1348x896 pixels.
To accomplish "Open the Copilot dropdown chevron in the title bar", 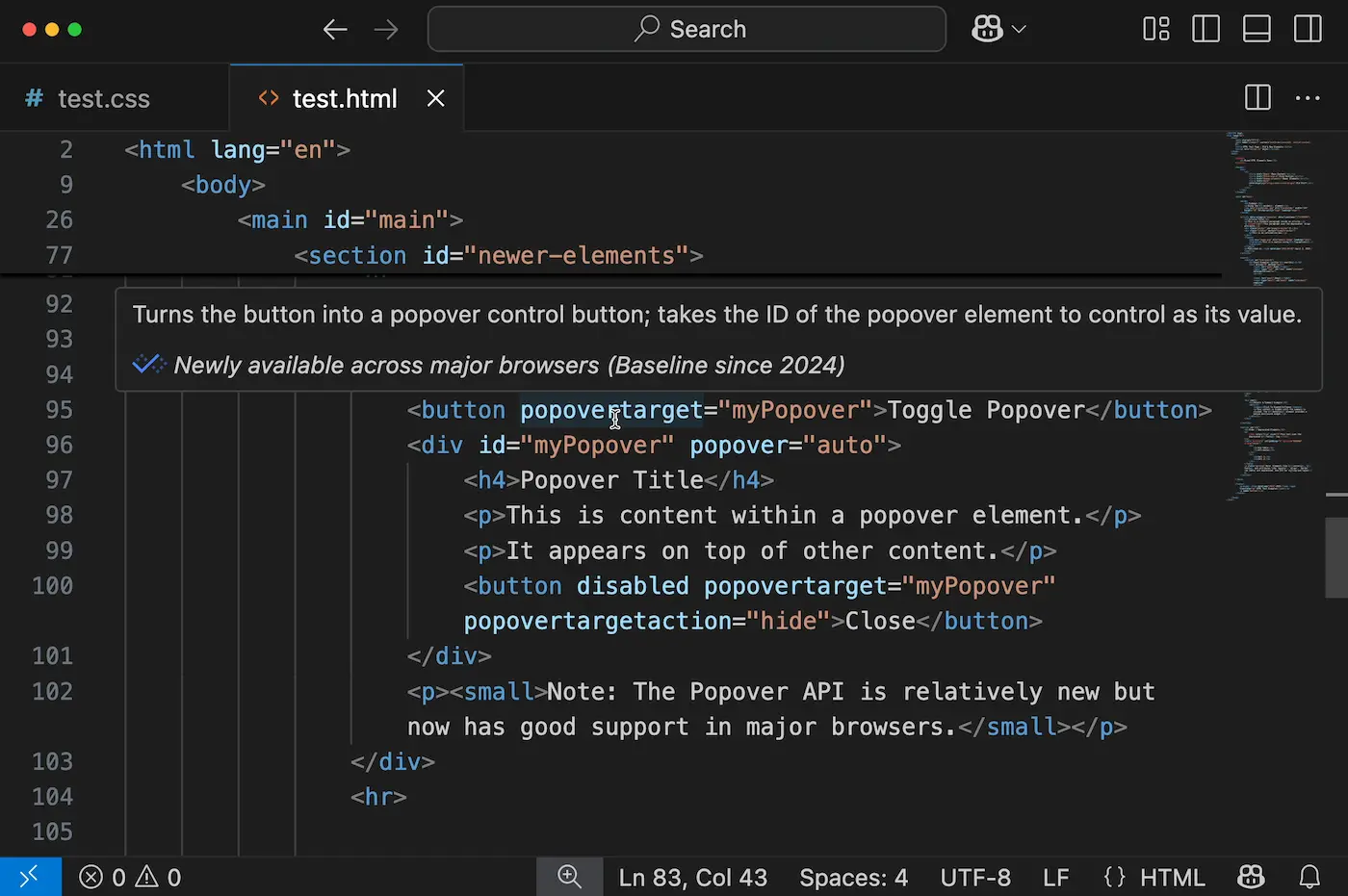I will coord(1018,29).
